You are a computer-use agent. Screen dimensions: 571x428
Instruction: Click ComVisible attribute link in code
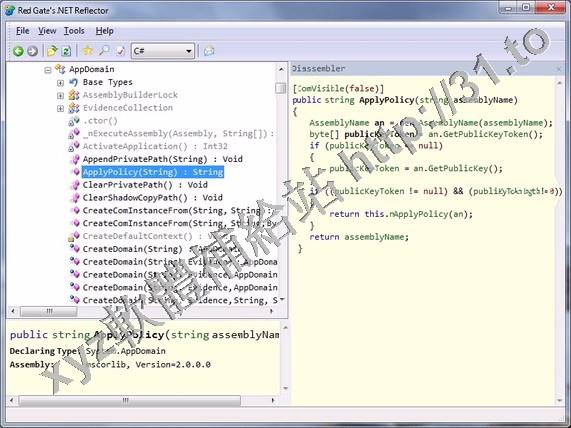[320, 89]
